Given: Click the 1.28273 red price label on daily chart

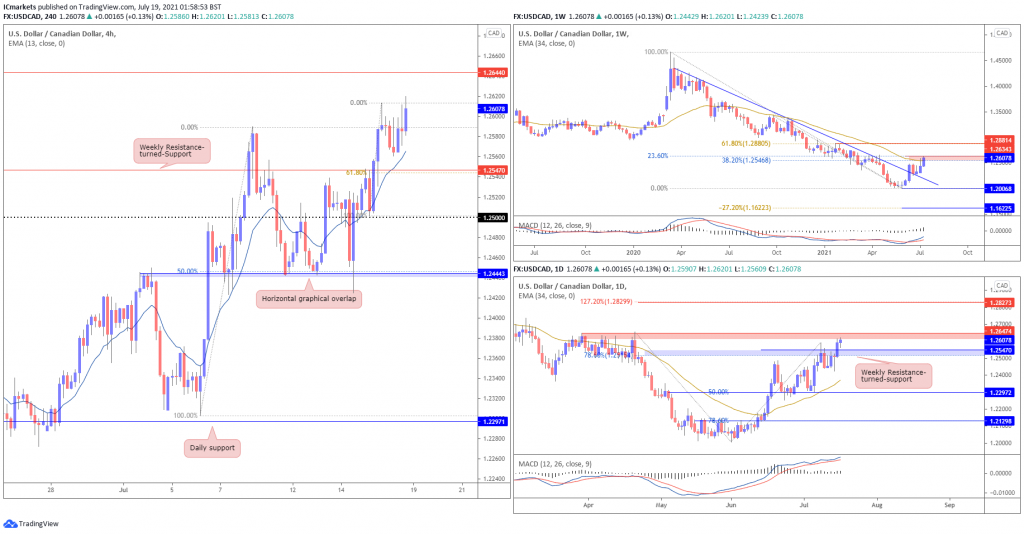Looking at the screenshot, I should (x=998, y=301).
